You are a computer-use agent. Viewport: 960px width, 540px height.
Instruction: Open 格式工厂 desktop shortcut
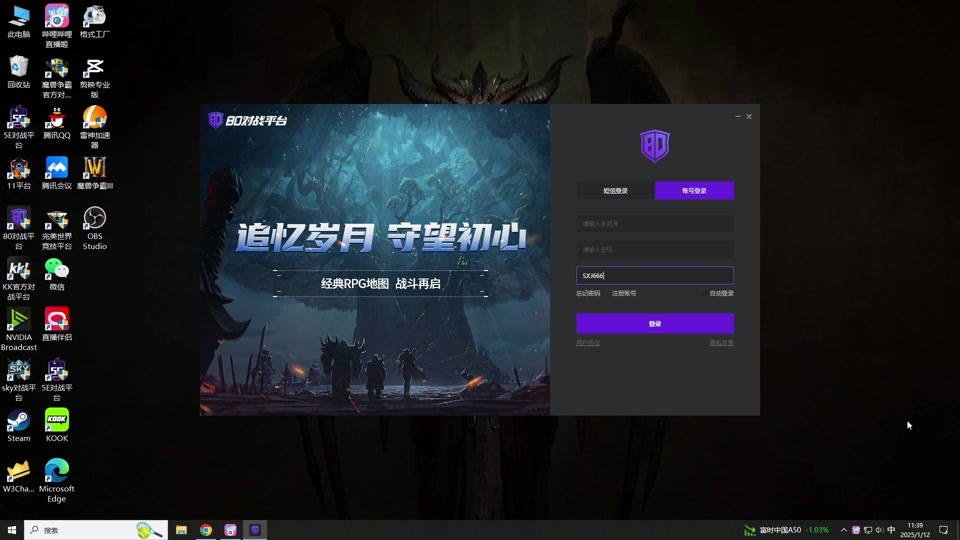pos(94,21)
